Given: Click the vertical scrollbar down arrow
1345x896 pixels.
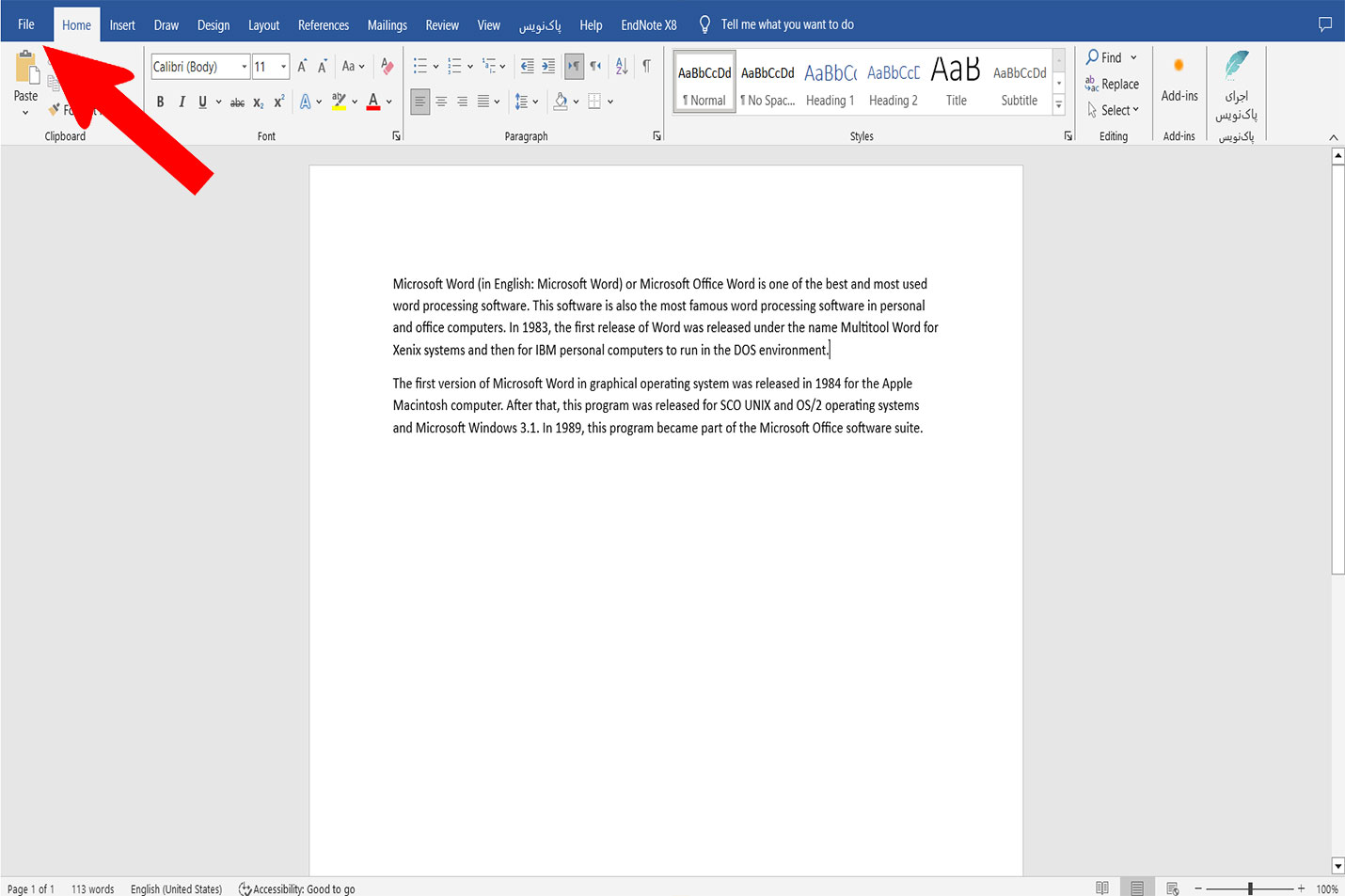Looking at the screenshot, I should (1337, 866).
